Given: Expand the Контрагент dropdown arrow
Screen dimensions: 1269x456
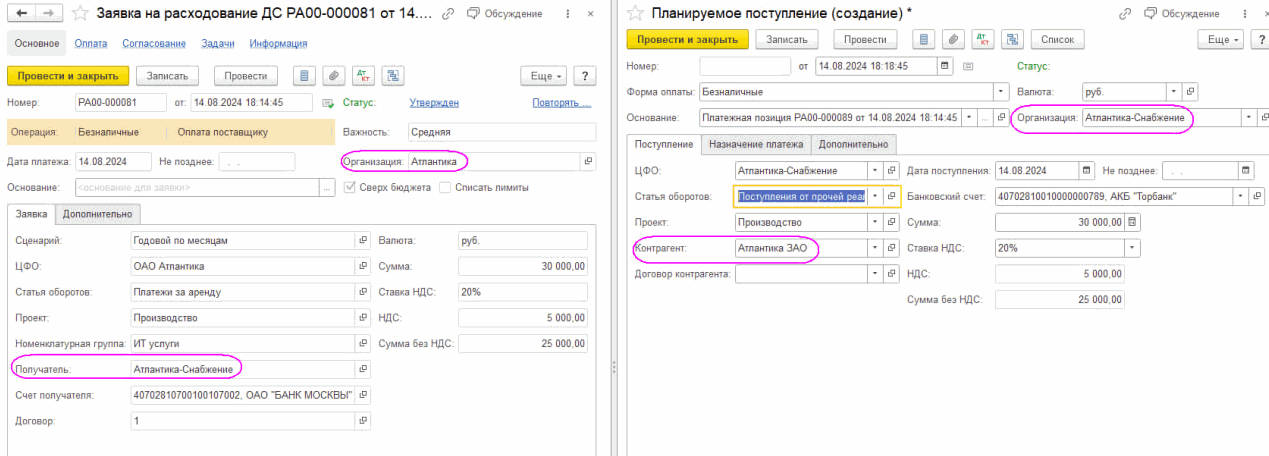Looking at the screenshot, I should 875,248.
